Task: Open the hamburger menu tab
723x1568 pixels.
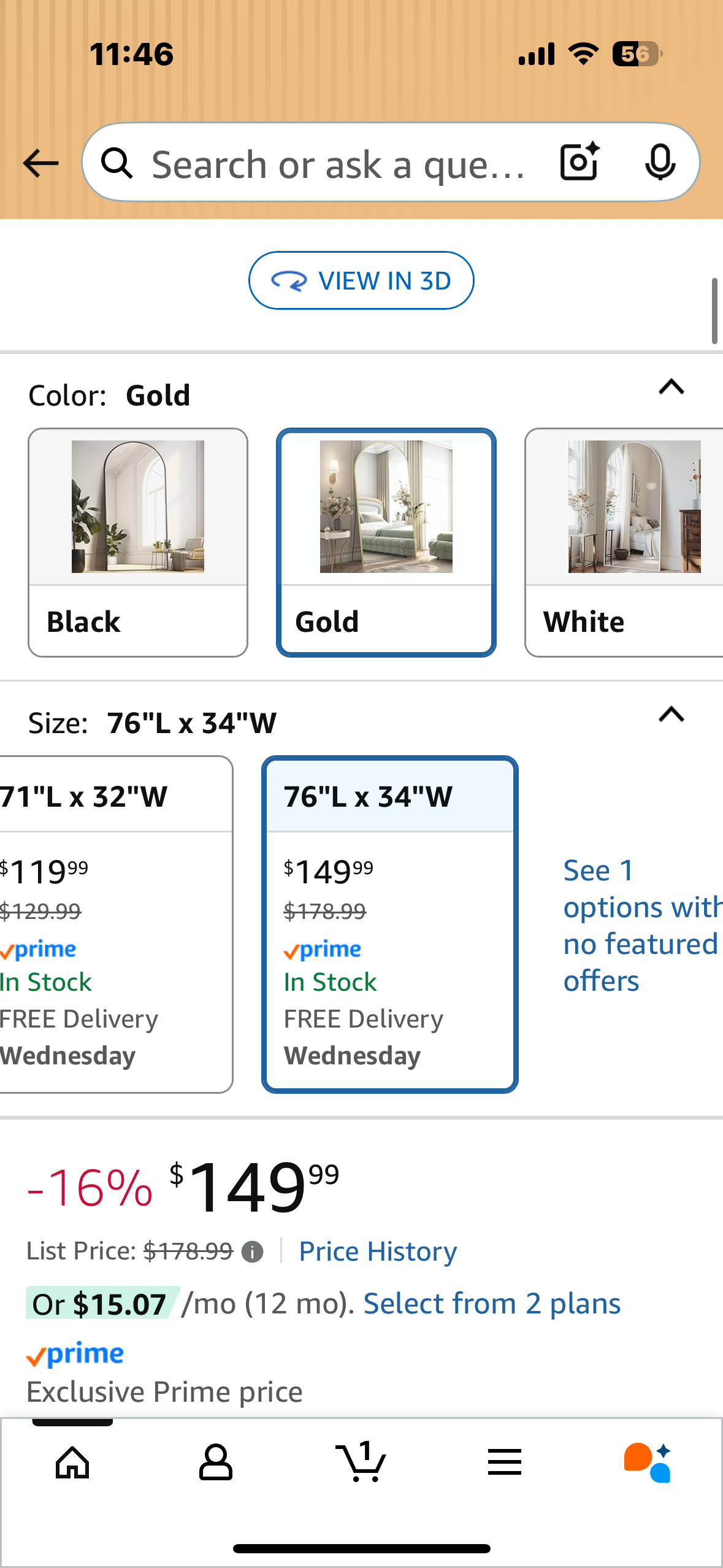Action: [x=504, y=1462]
